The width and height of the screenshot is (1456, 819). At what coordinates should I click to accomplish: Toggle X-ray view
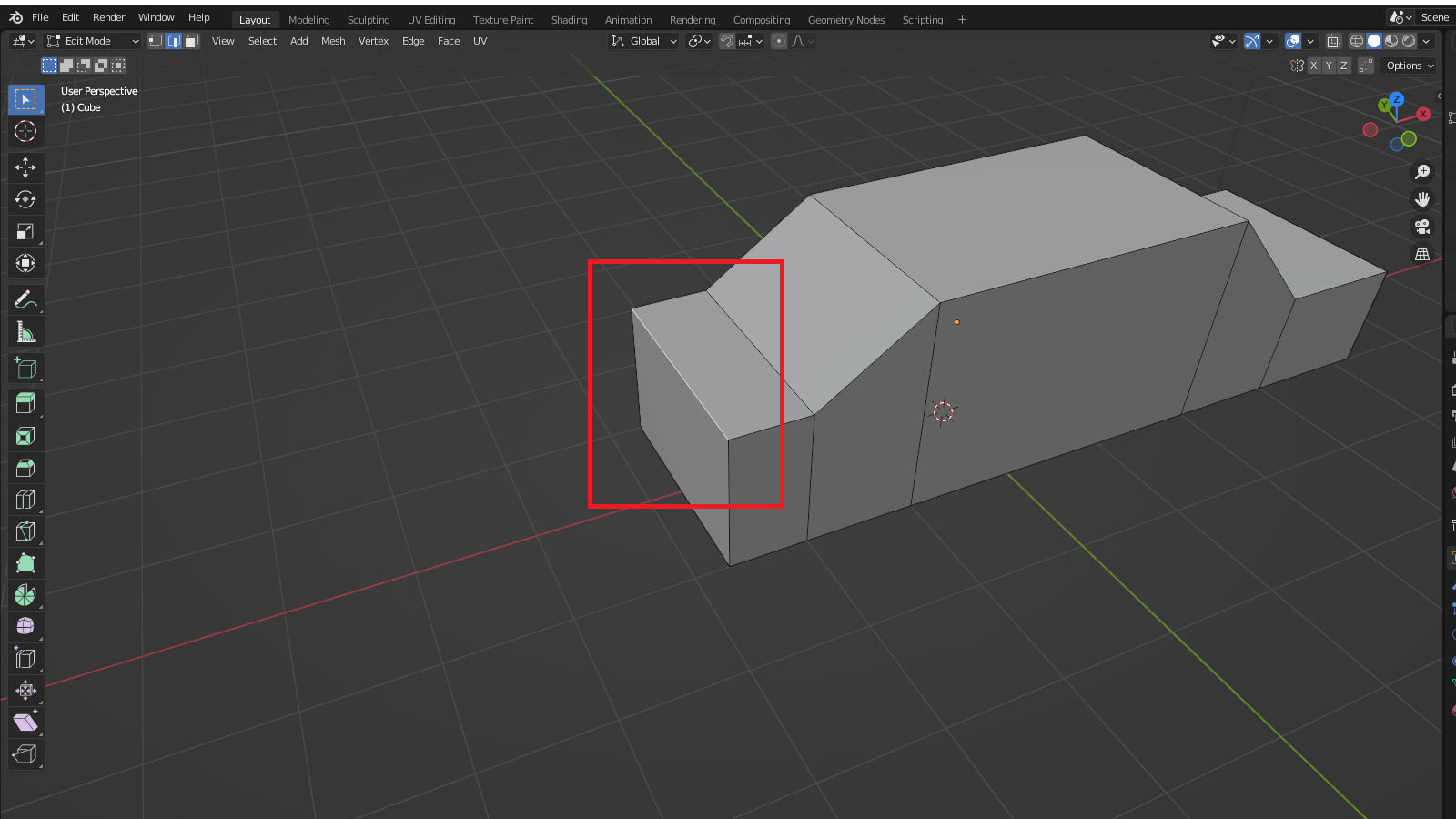click(1334, 41)
